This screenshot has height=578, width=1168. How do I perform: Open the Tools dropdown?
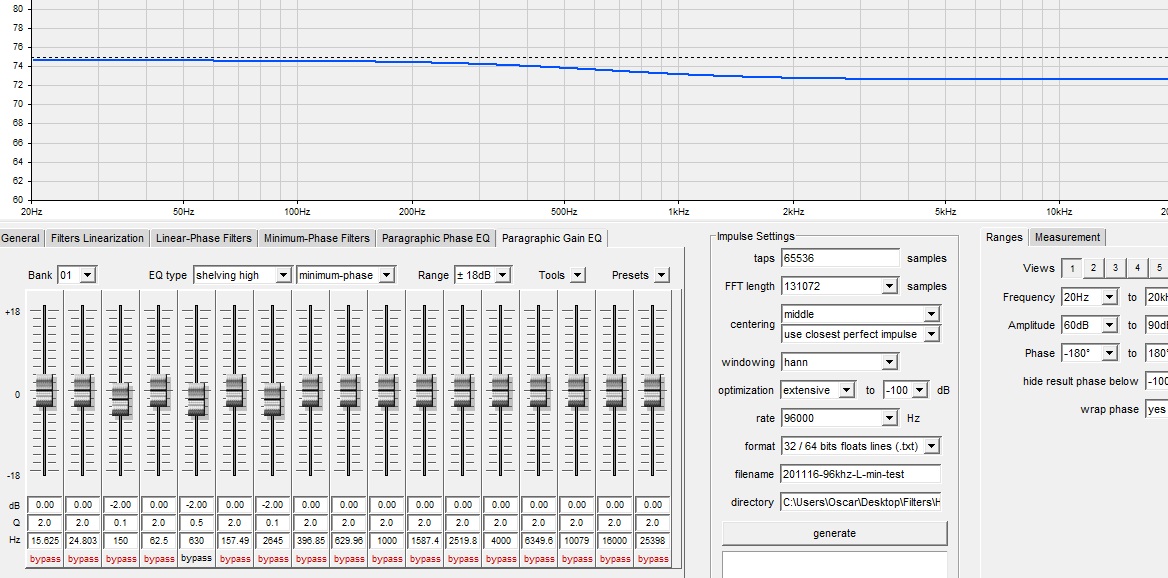pos(579,276)
